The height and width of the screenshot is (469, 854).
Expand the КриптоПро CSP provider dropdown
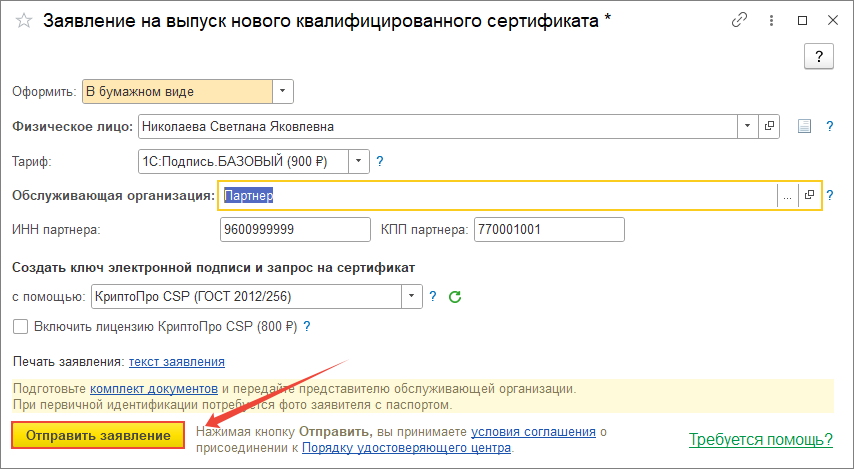412,296
